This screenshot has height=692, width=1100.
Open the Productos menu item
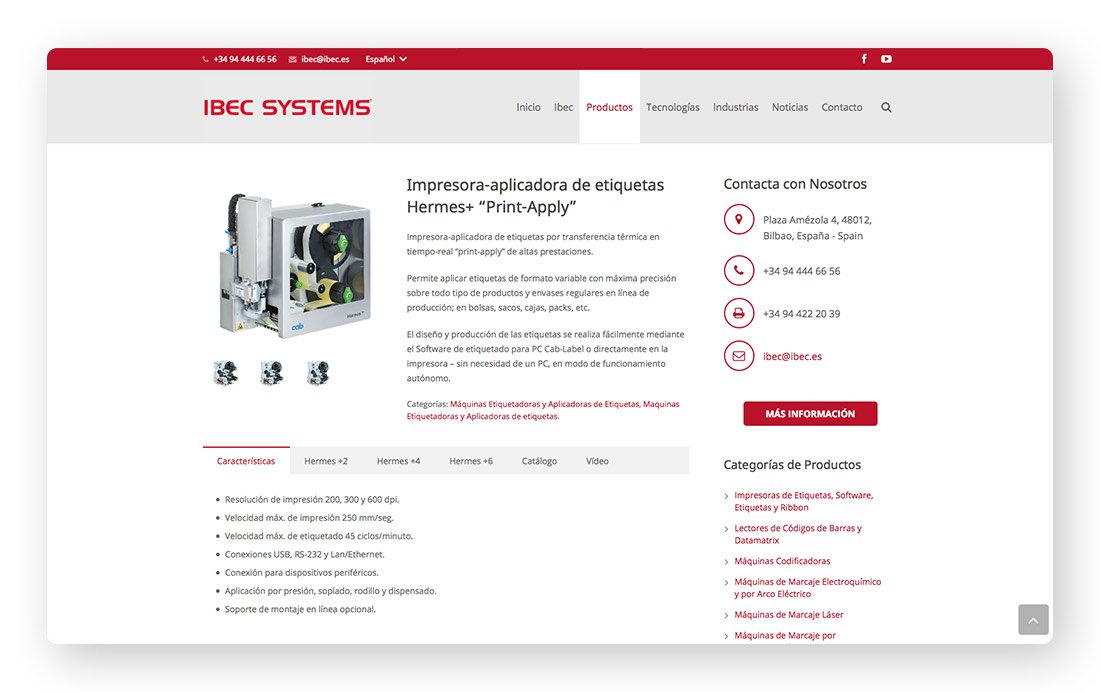coord(610,107)
